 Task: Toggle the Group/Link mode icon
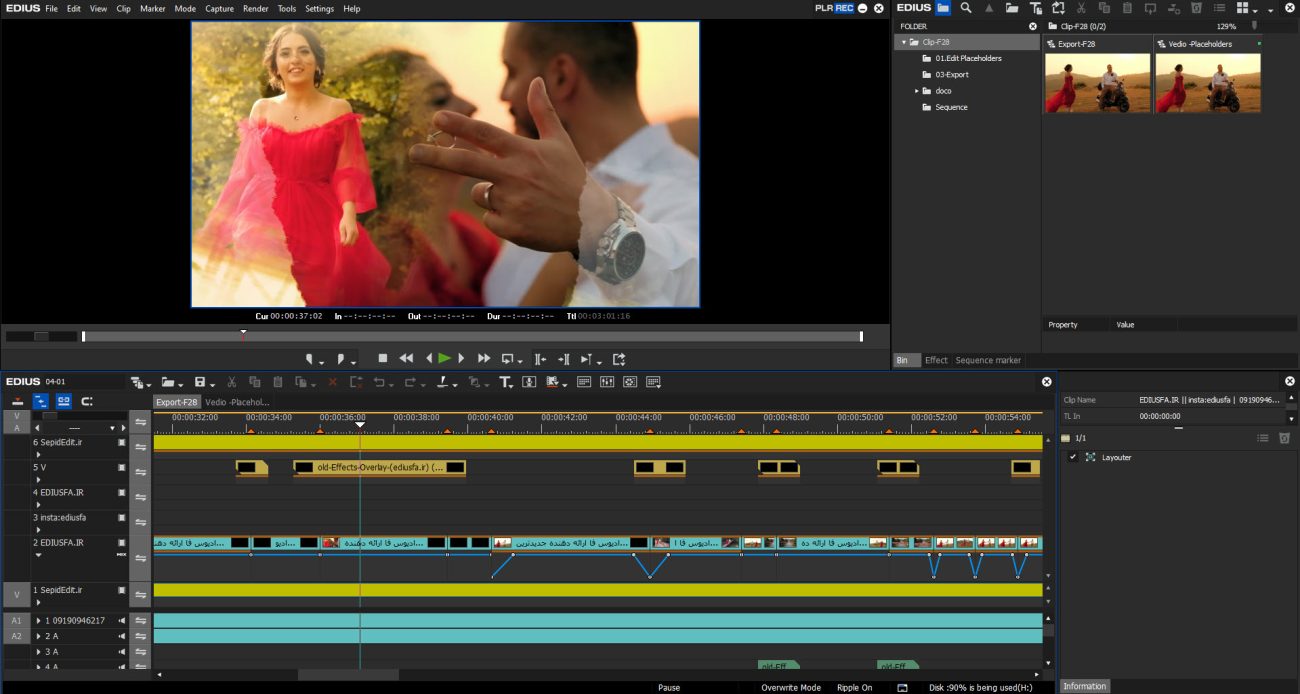point(63,401)
